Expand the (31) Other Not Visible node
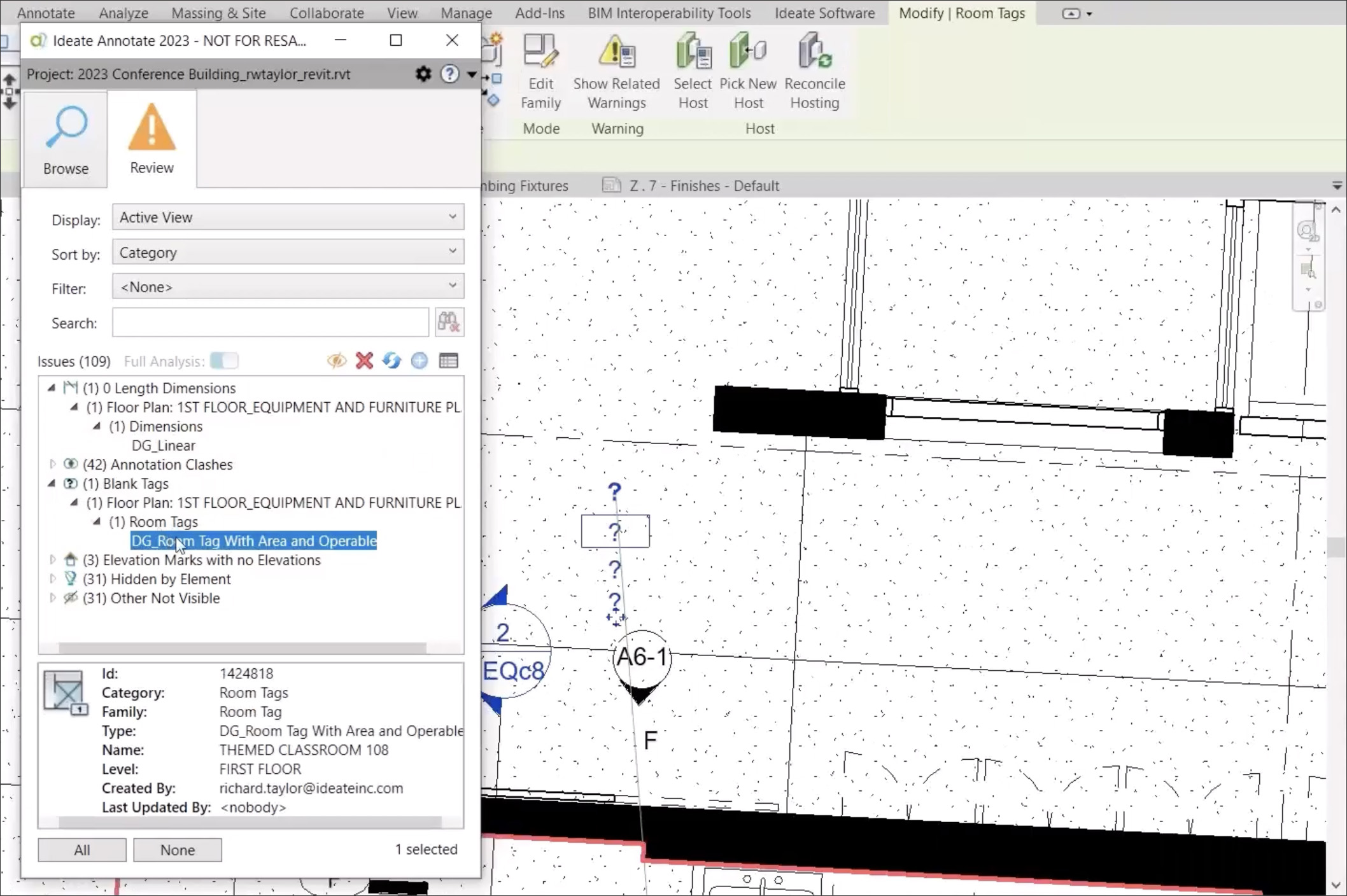This screenshot has height=896, width=1347. click(x=53, y=598)
